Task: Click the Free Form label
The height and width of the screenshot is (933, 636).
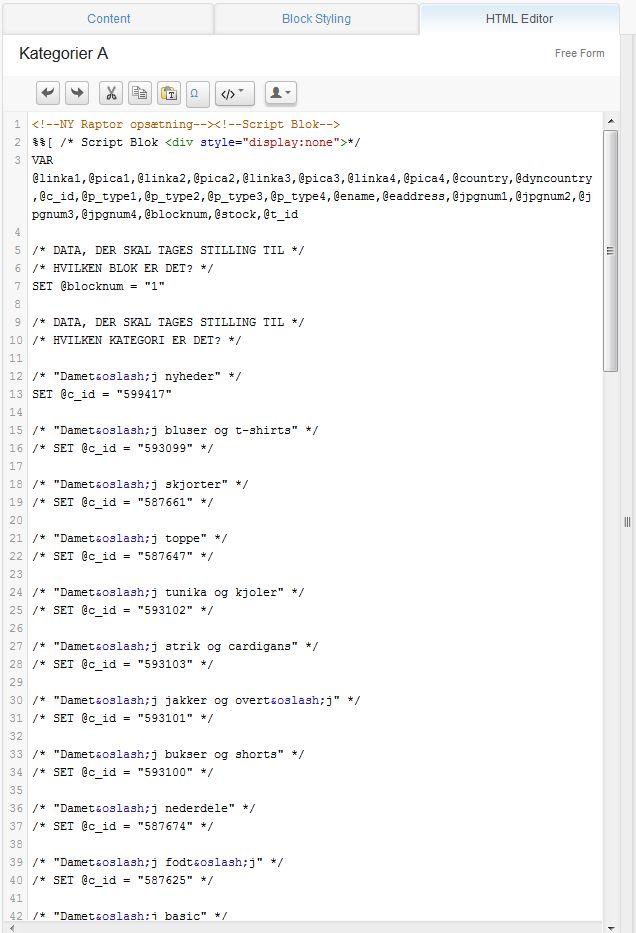Action: [x=579, y=54]
